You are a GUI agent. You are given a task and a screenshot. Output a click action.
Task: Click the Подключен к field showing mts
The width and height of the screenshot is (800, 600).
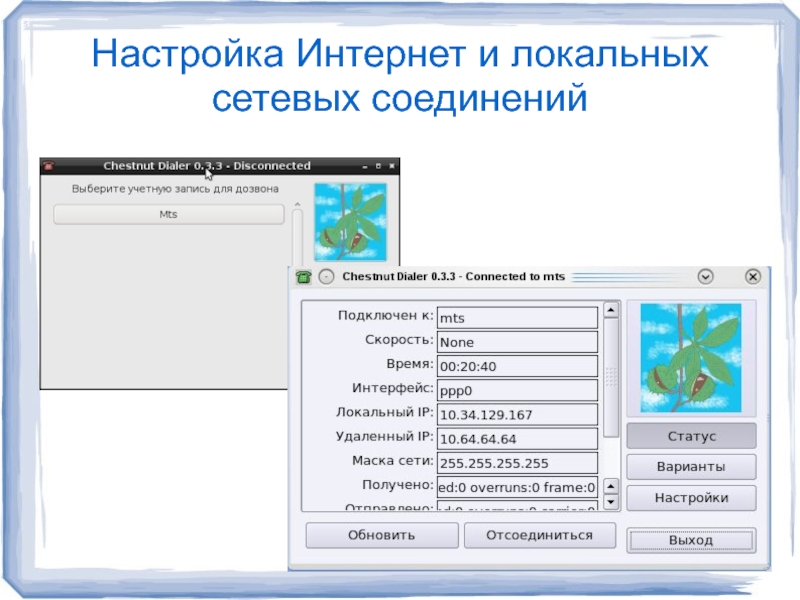517,318
